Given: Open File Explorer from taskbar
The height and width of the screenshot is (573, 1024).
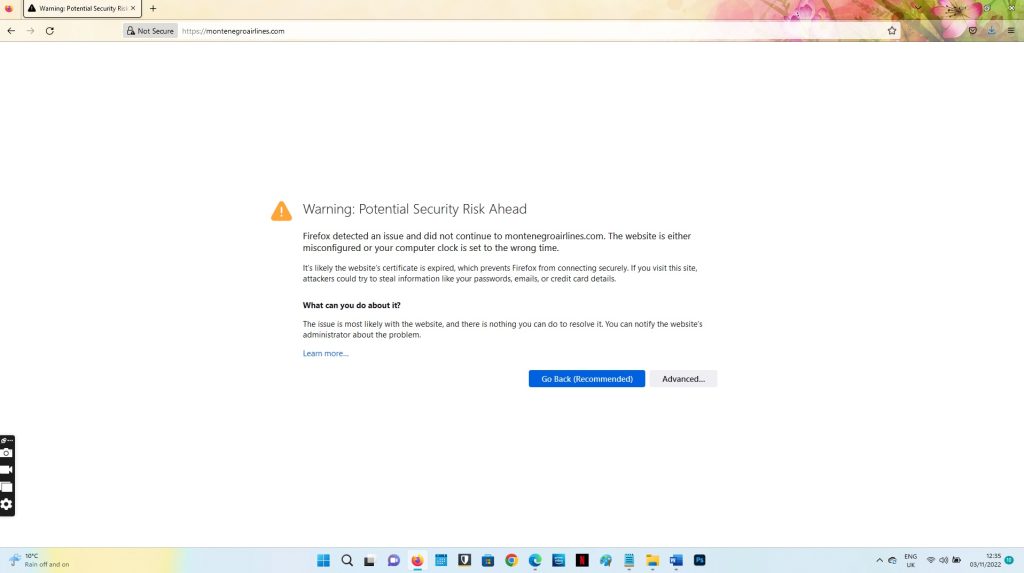Looking at the screenshot, I should (x=652, y=561).
